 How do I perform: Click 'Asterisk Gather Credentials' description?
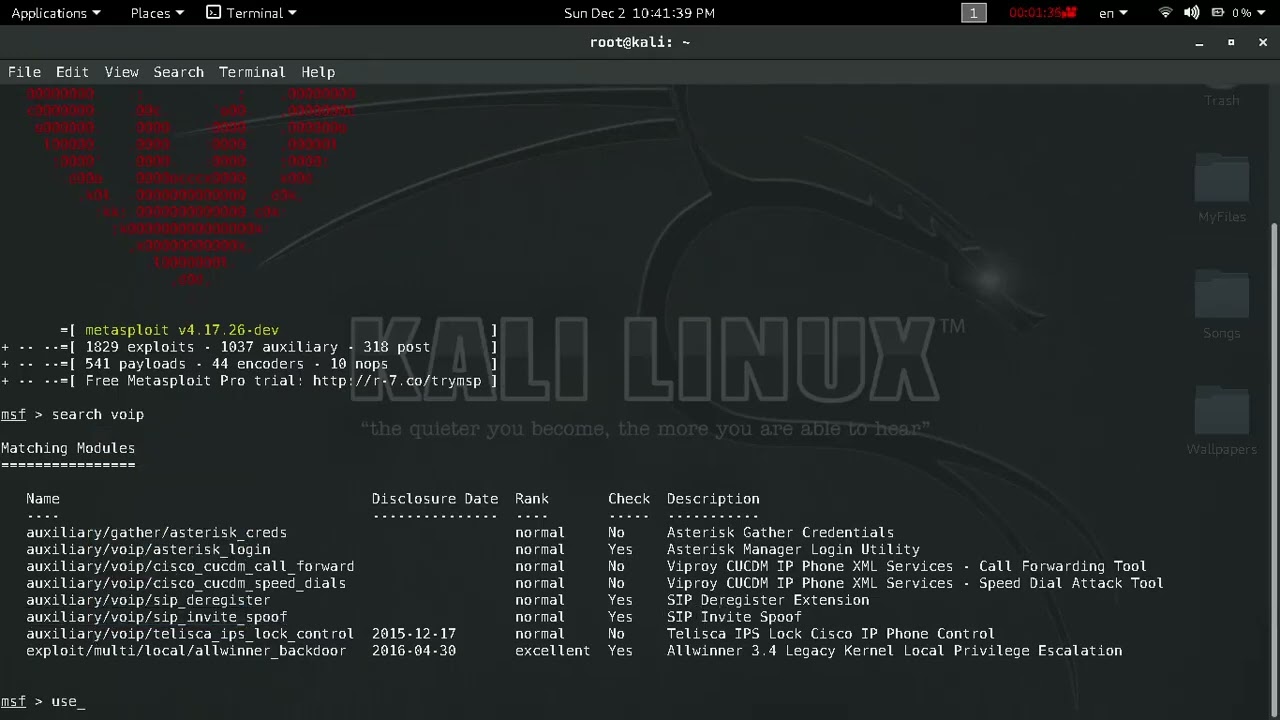click(x=781, y=533)
